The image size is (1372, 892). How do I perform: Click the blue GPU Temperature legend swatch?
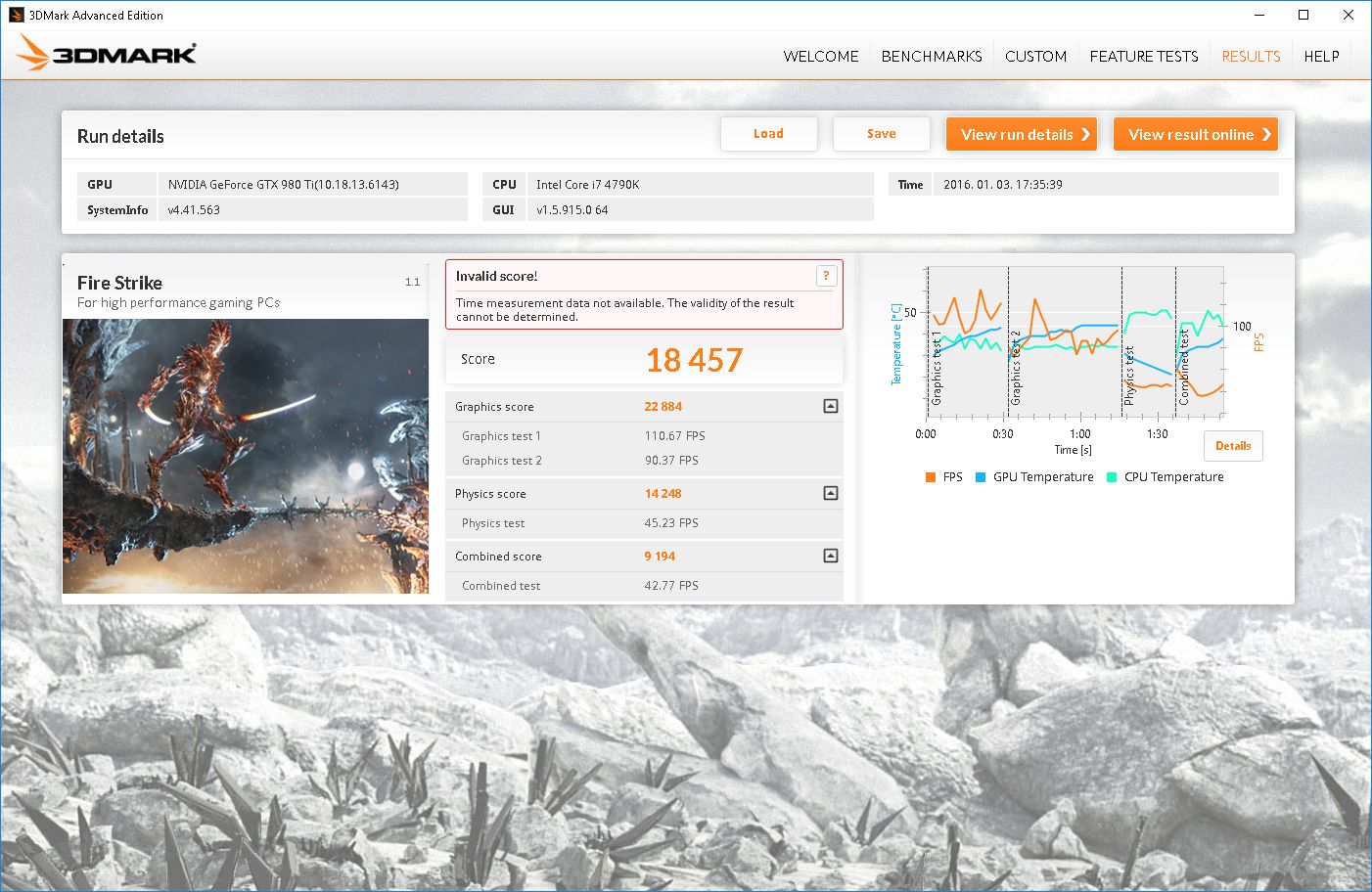pyautogui.click(x=981, y=477)
